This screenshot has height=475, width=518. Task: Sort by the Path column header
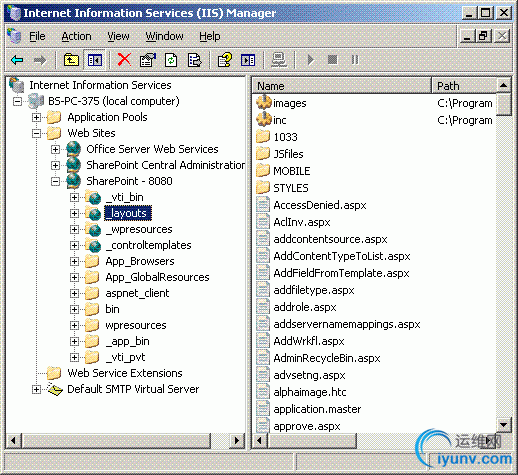coord(464,86)
